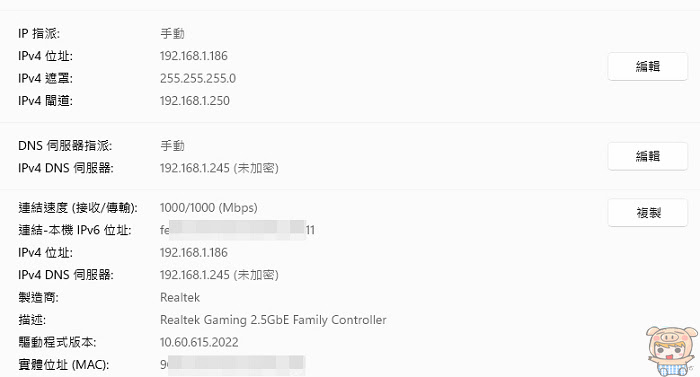Screen dimensions: 700x377
Task: Click the IPv4 遮罩 value 255.255.255.0
Action: click(198, 79)
